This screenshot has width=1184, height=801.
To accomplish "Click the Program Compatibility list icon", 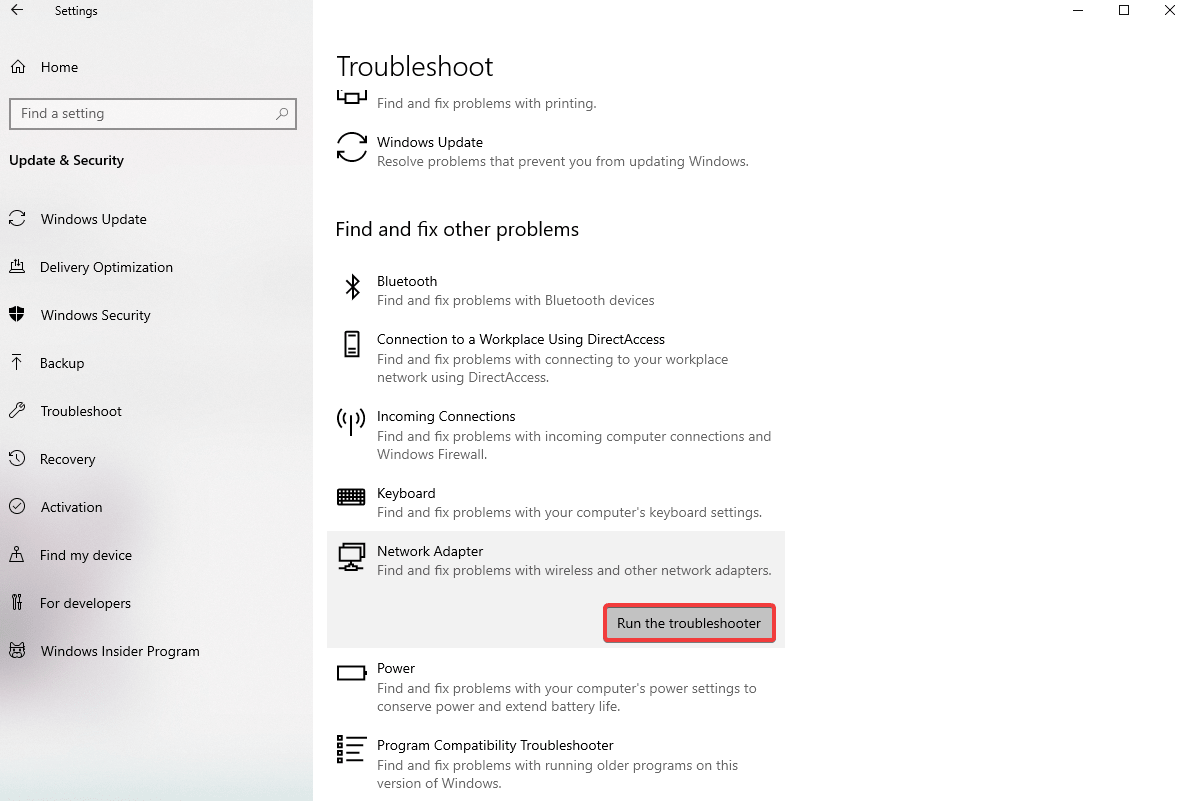I will 352,749.
